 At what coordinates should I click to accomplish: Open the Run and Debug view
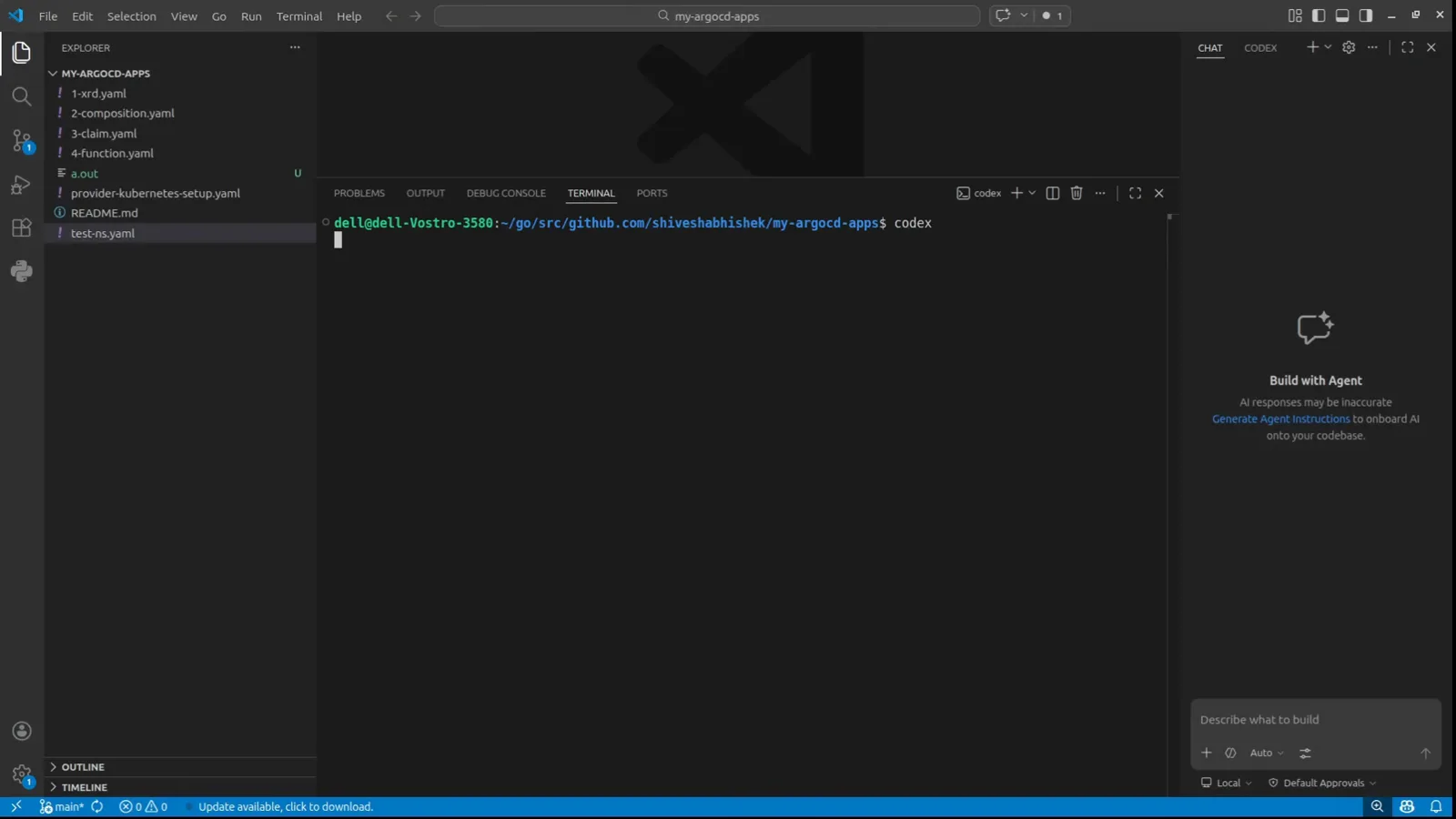point(22,185)
